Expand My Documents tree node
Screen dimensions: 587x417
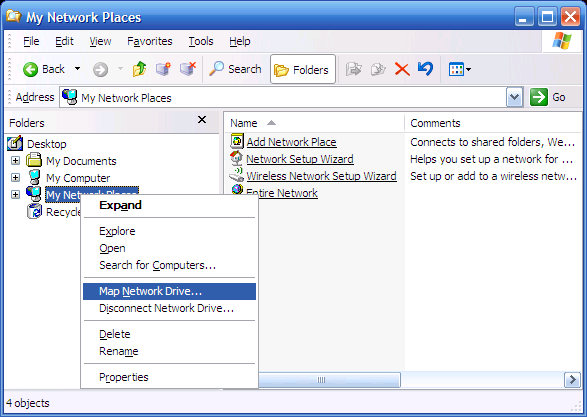coord(15,161)
